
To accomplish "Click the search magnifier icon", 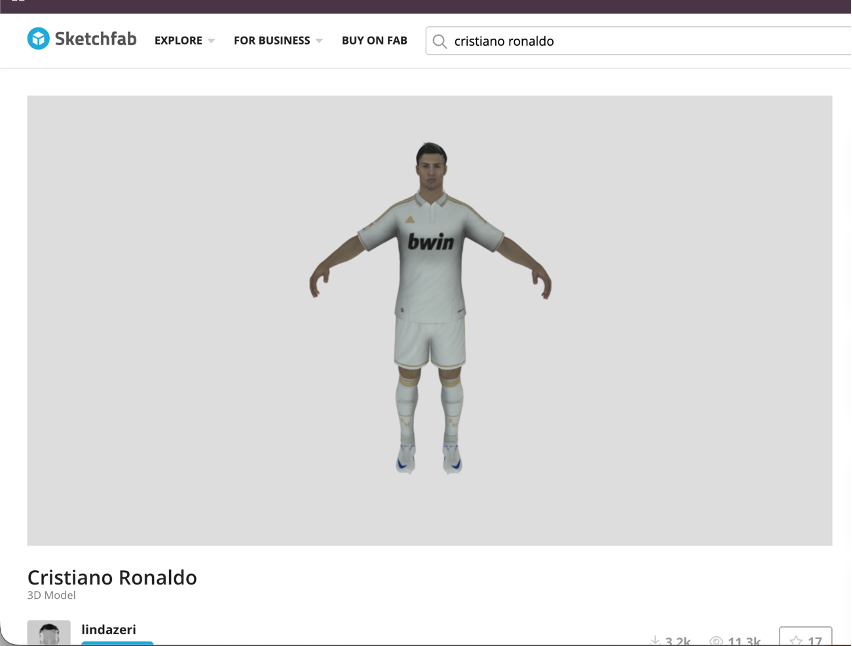I will coord(440,41).
